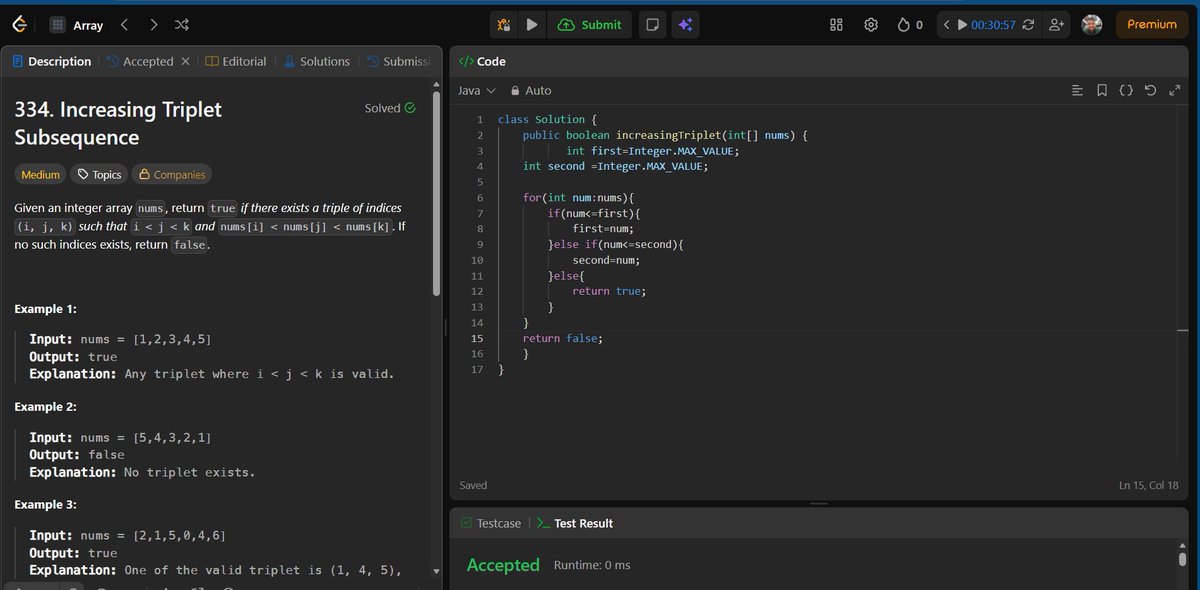
Task: Resume the timer playback
Action: (962, 25)
